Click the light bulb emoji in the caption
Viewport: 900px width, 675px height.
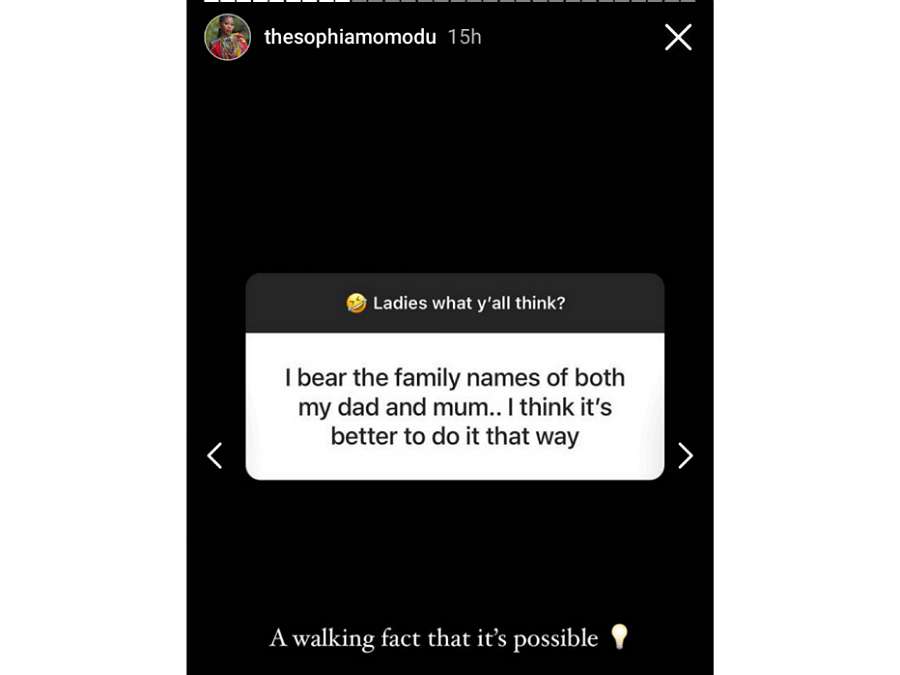tap(619, 637)
